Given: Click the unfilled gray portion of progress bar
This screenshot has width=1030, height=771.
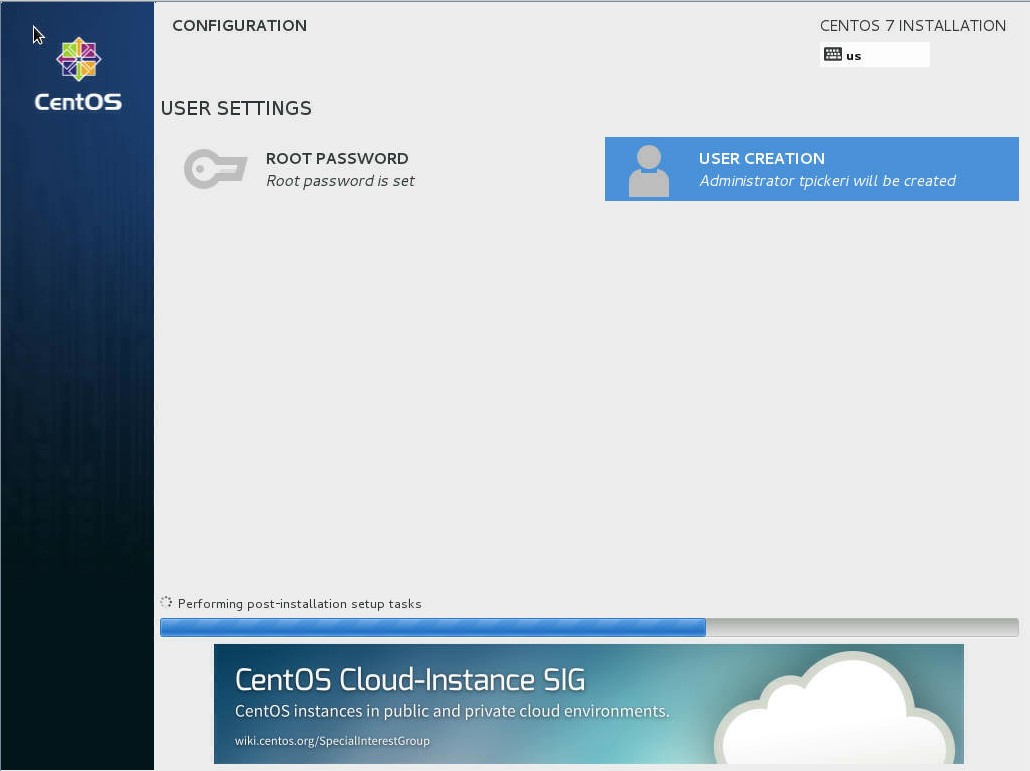Looking at the screenshot, I should point(861,627).
